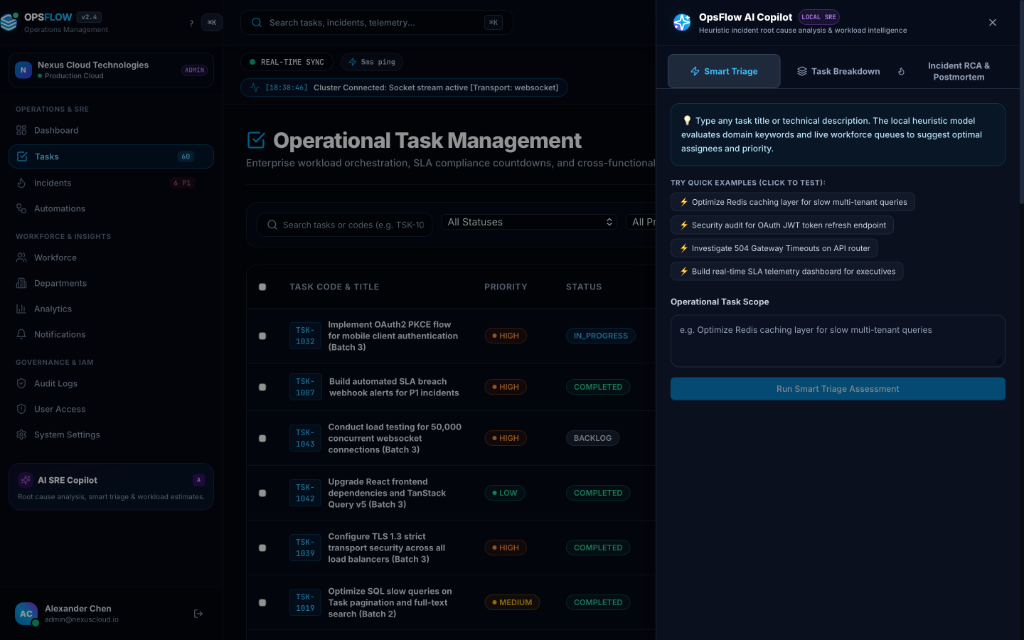Viewport: 1024px width, 640px height.
Task: Open the help question mark icon
Action: pyautogui.click(x=191, y=23)
